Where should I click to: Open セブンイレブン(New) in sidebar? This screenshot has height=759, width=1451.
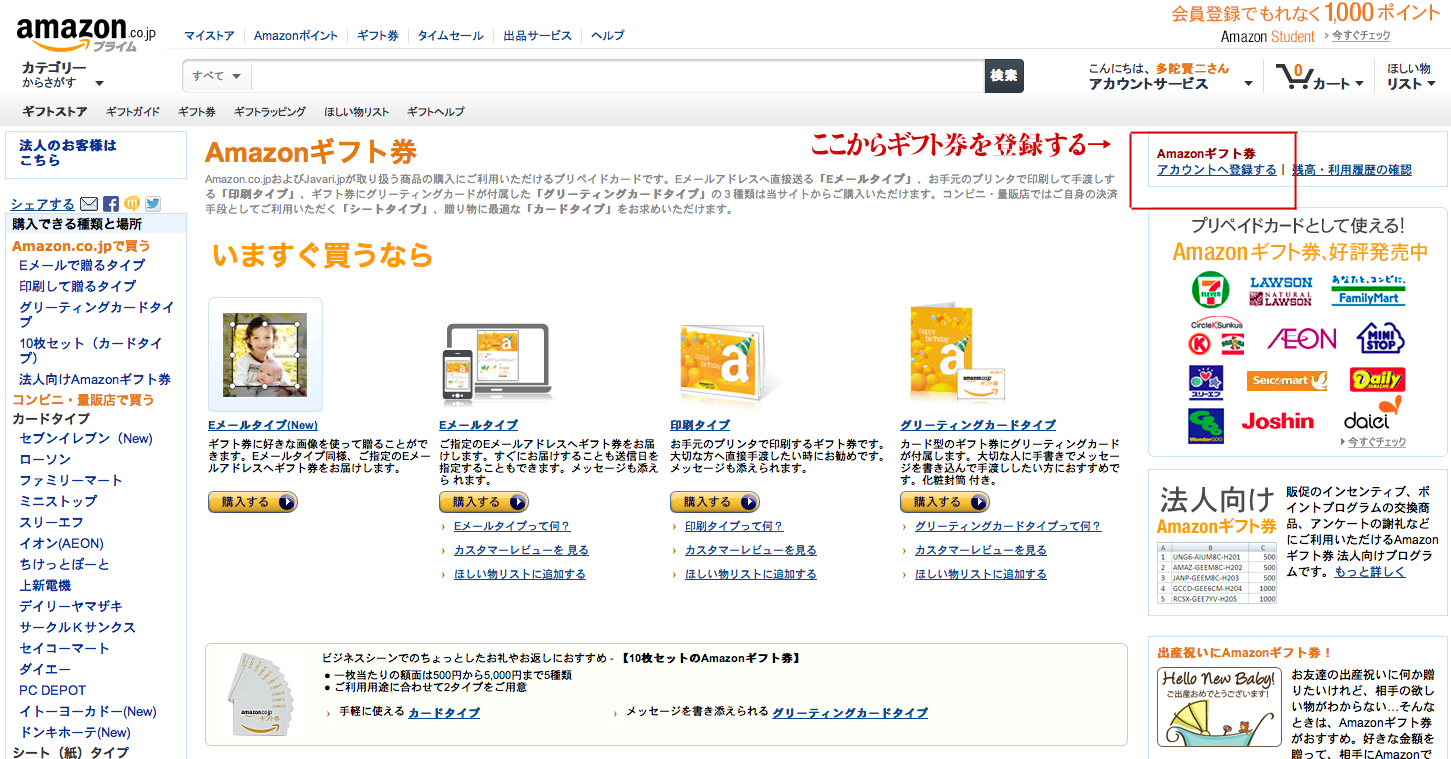(86, 438)
